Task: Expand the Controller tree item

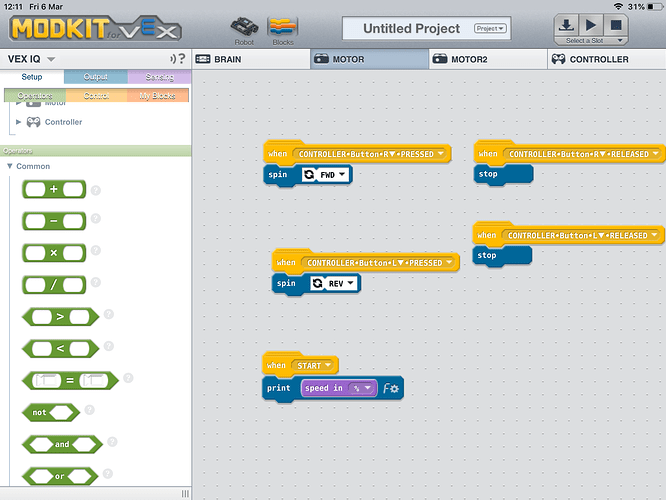Action: click(x=18, y=122)
